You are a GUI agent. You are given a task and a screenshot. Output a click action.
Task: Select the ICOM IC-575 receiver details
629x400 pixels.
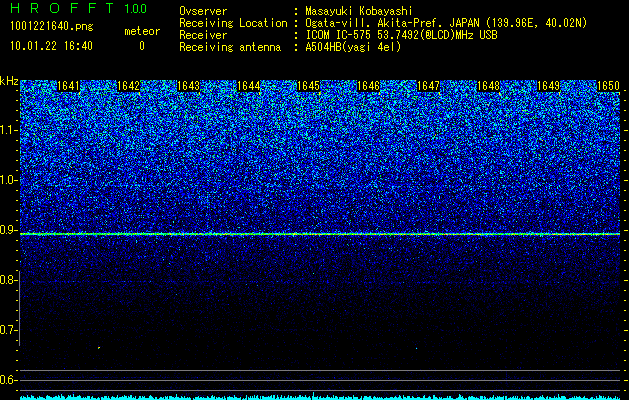(401, 35)
